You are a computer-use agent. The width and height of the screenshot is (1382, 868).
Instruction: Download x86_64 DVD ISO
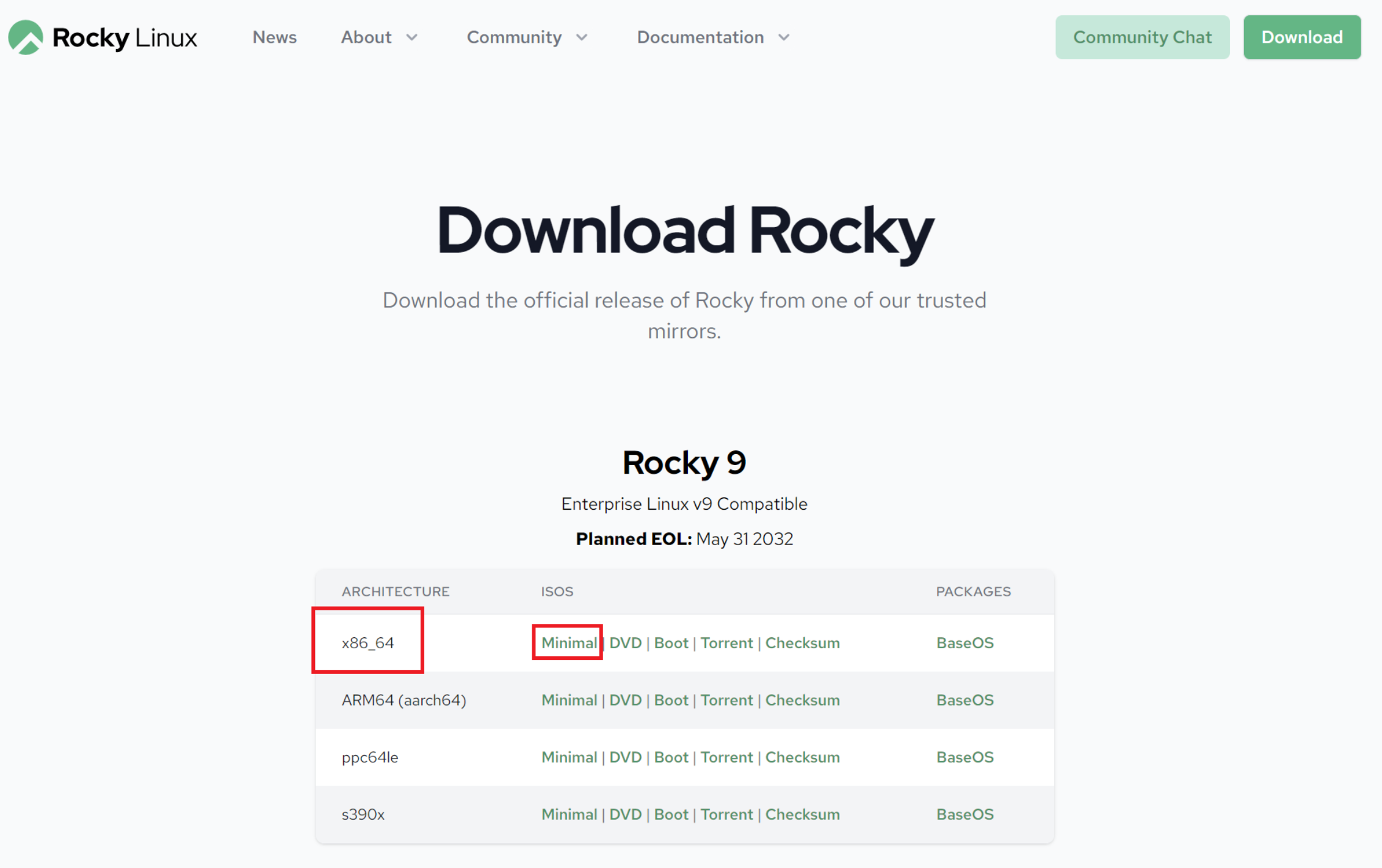pyautogui.click(x=625, y=643)
